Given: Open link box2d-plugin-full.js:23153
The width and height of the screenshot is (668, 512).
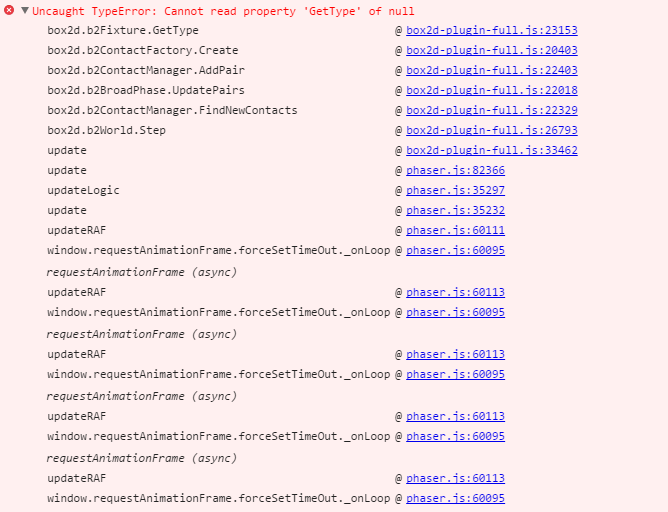Looking at the screenshot, I should tap(492, 30).
